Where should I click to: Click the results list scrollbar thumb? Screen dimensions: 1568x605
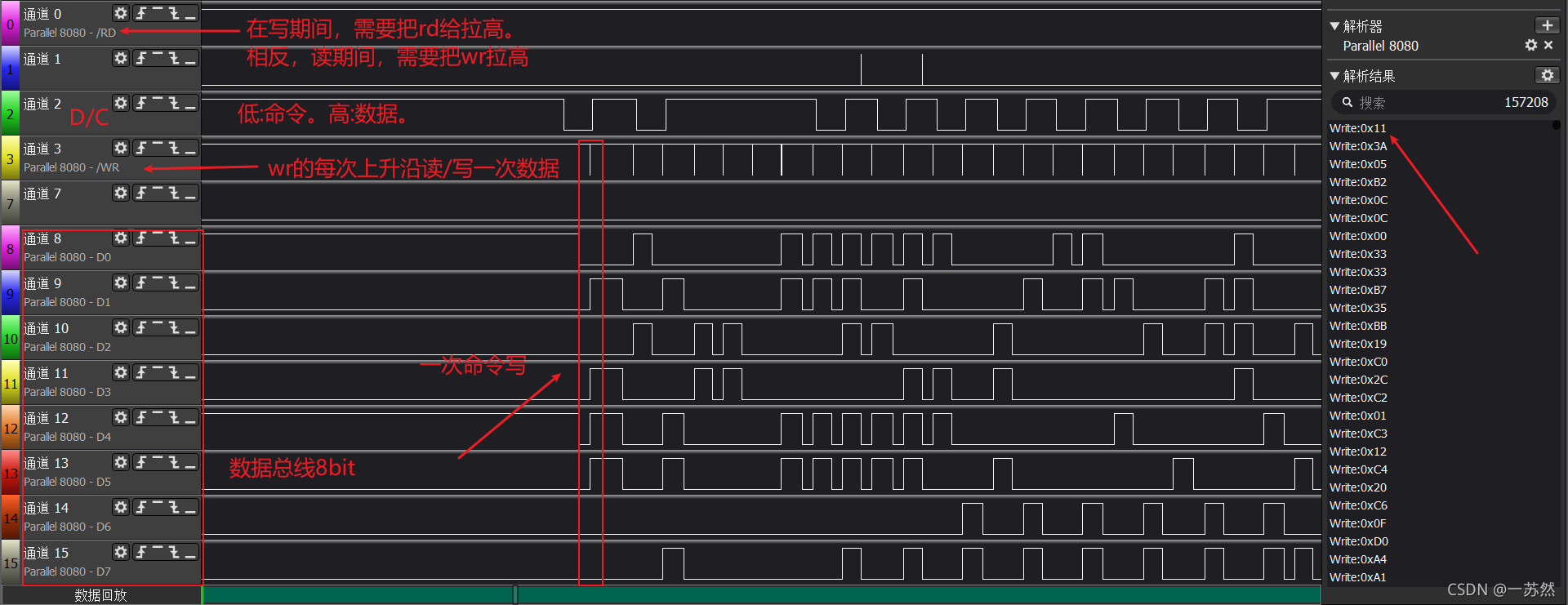(1557, 125)
